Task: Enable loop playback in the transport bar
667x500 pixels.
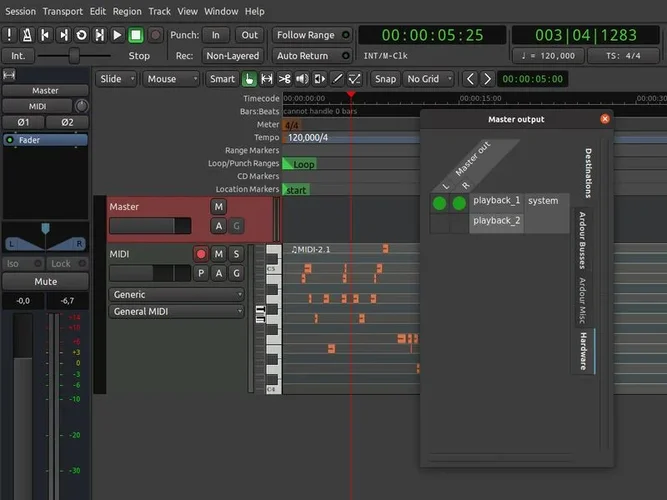Action: 81,35
